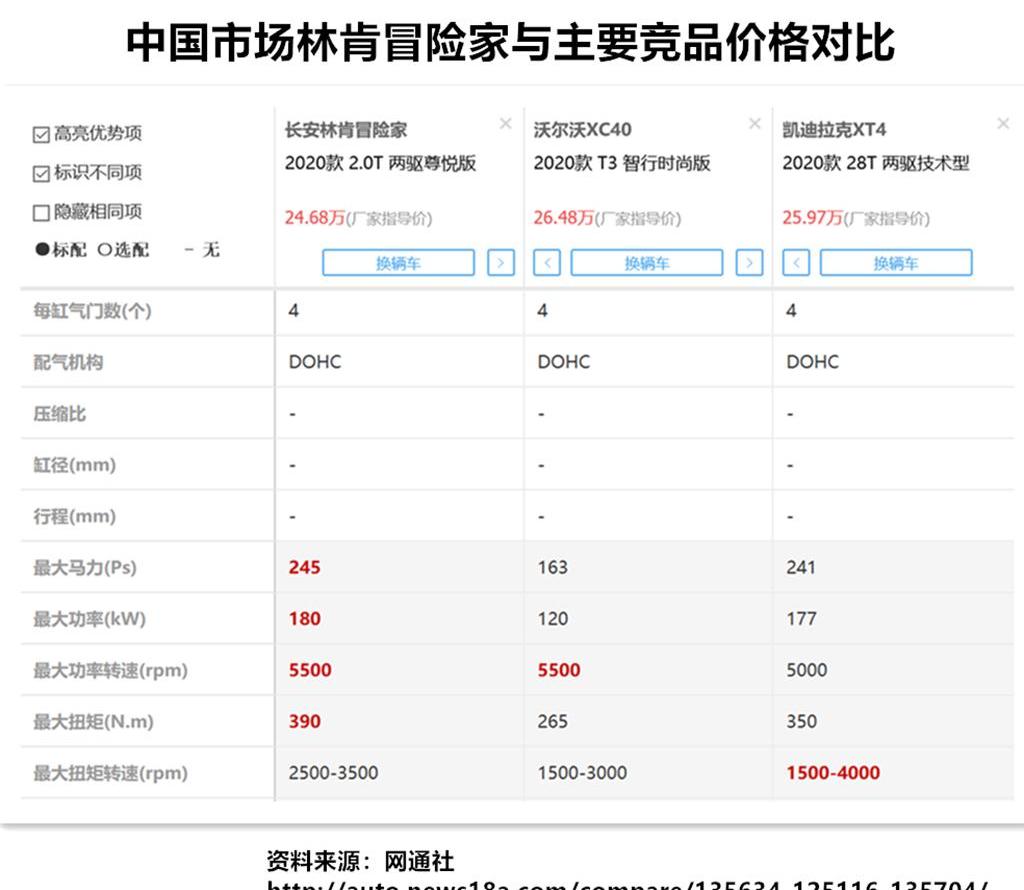
Task: Click the torque value 390
Action: coord(304,722)
